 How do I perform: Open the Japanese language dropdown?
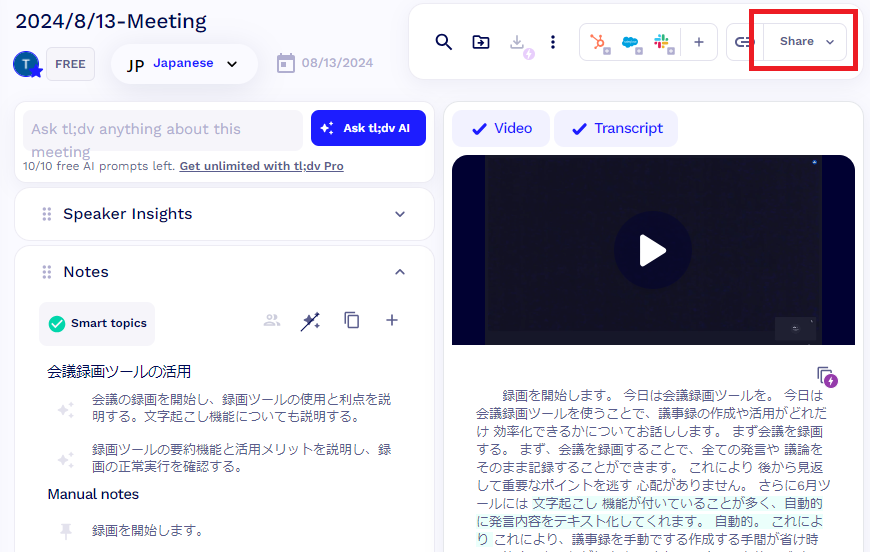point(184,64)
